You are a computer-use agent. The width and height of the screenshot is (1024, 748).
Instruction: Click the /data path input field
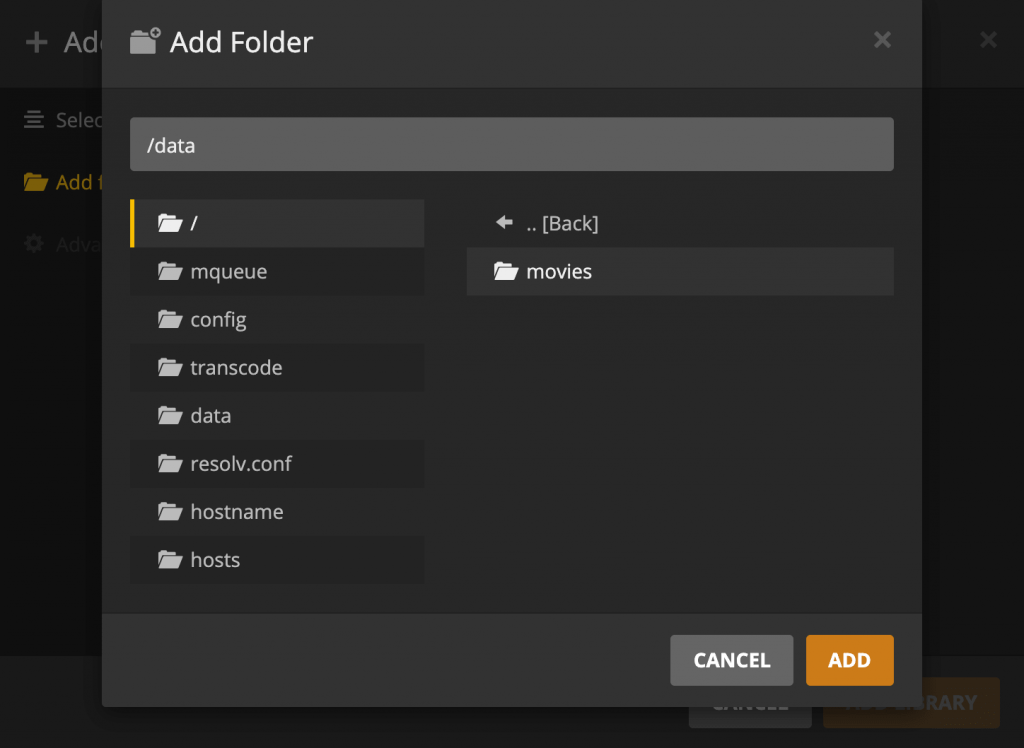pyautogui.click(x=511, y=145)
